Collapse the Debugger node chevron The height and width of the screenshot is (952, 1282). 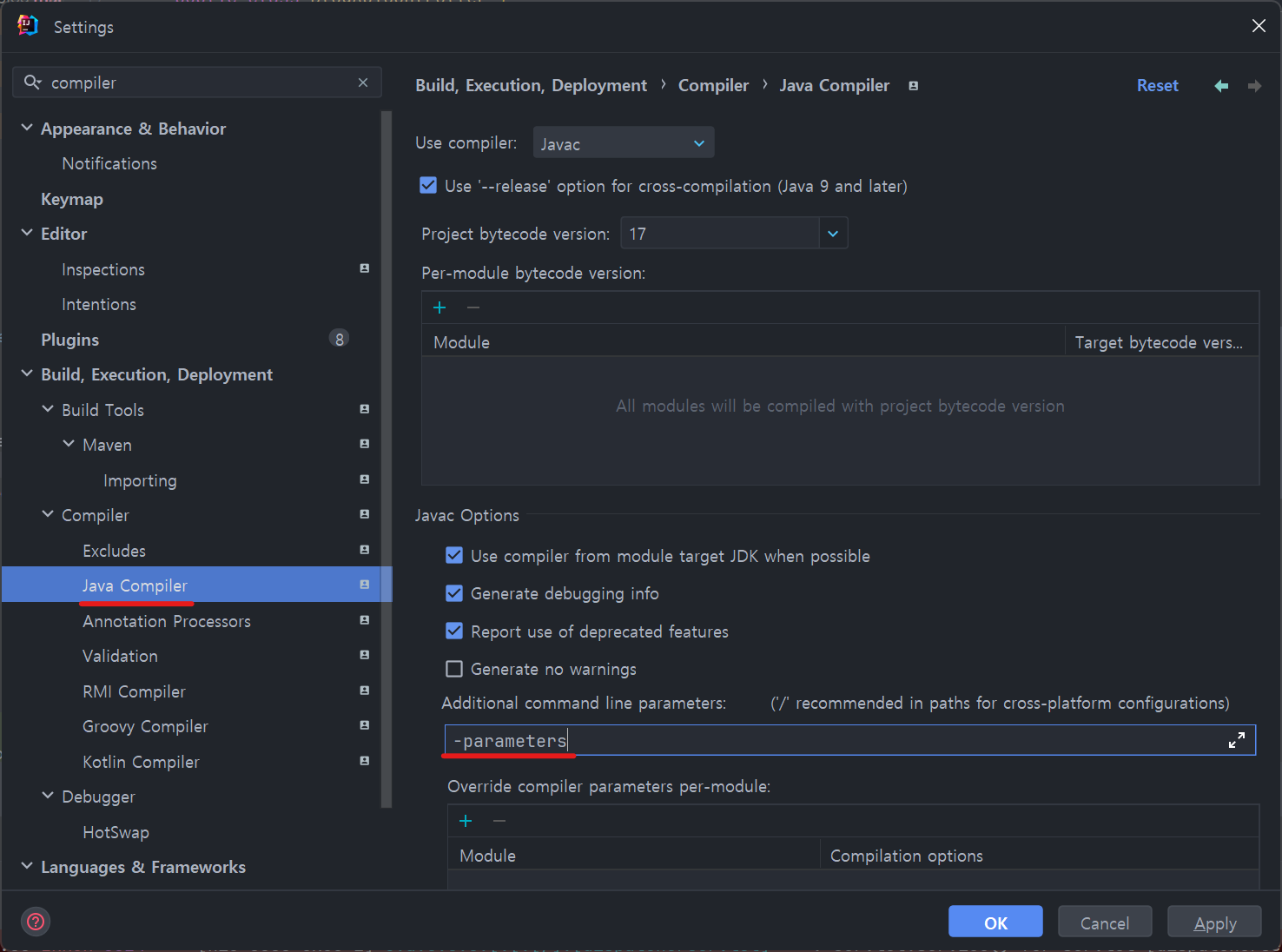48,796
